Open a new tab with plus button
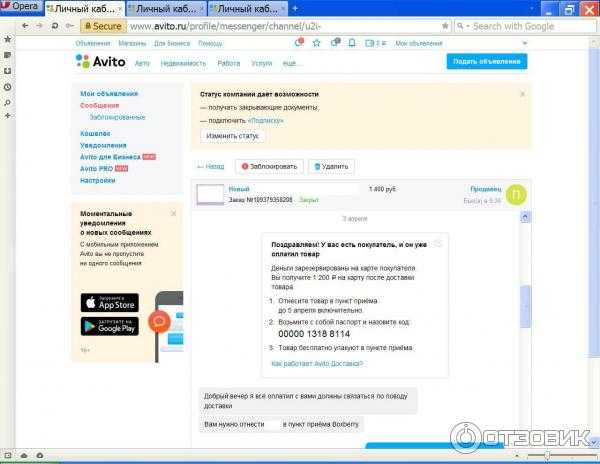This screenshot has width=600, height=464. click(295, 8)
